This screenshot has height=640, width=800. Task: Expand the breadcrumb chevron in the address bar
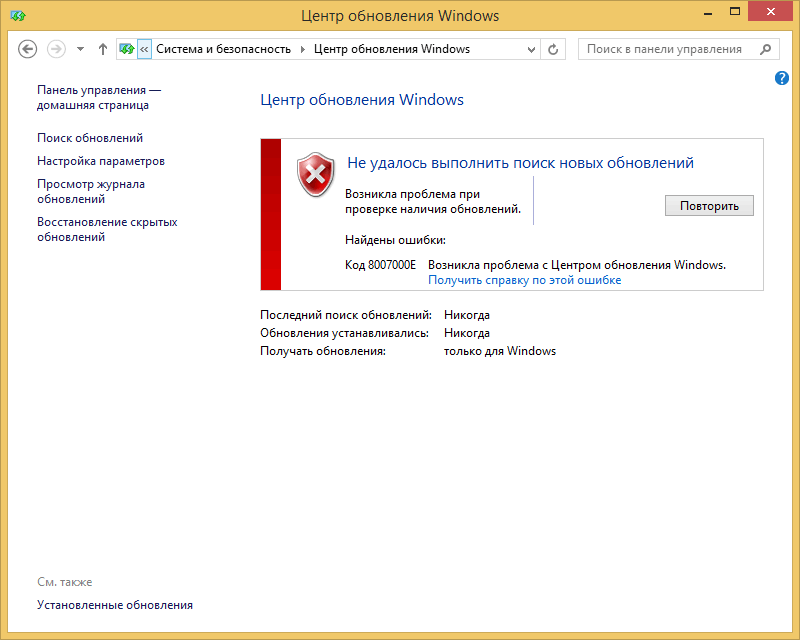144,50
